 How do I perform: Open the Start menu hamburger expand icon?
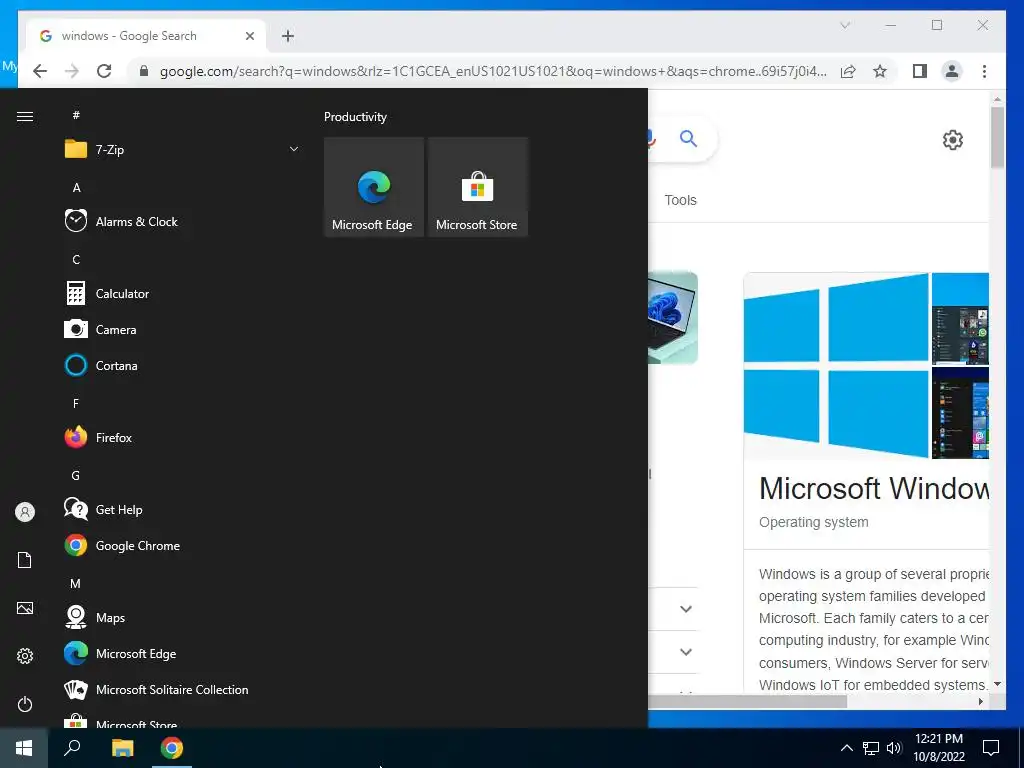click(x=25, y=116)
